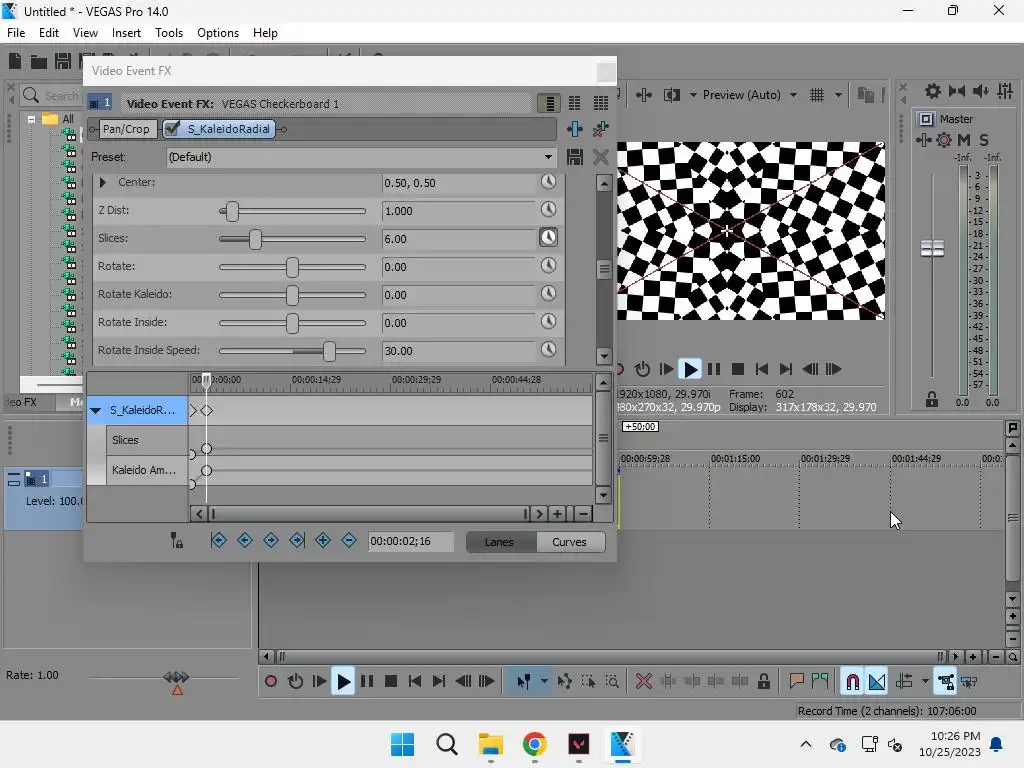Toggle Slices parameter animation clock icon
1024x768 pixels.
tap(549, 238)
